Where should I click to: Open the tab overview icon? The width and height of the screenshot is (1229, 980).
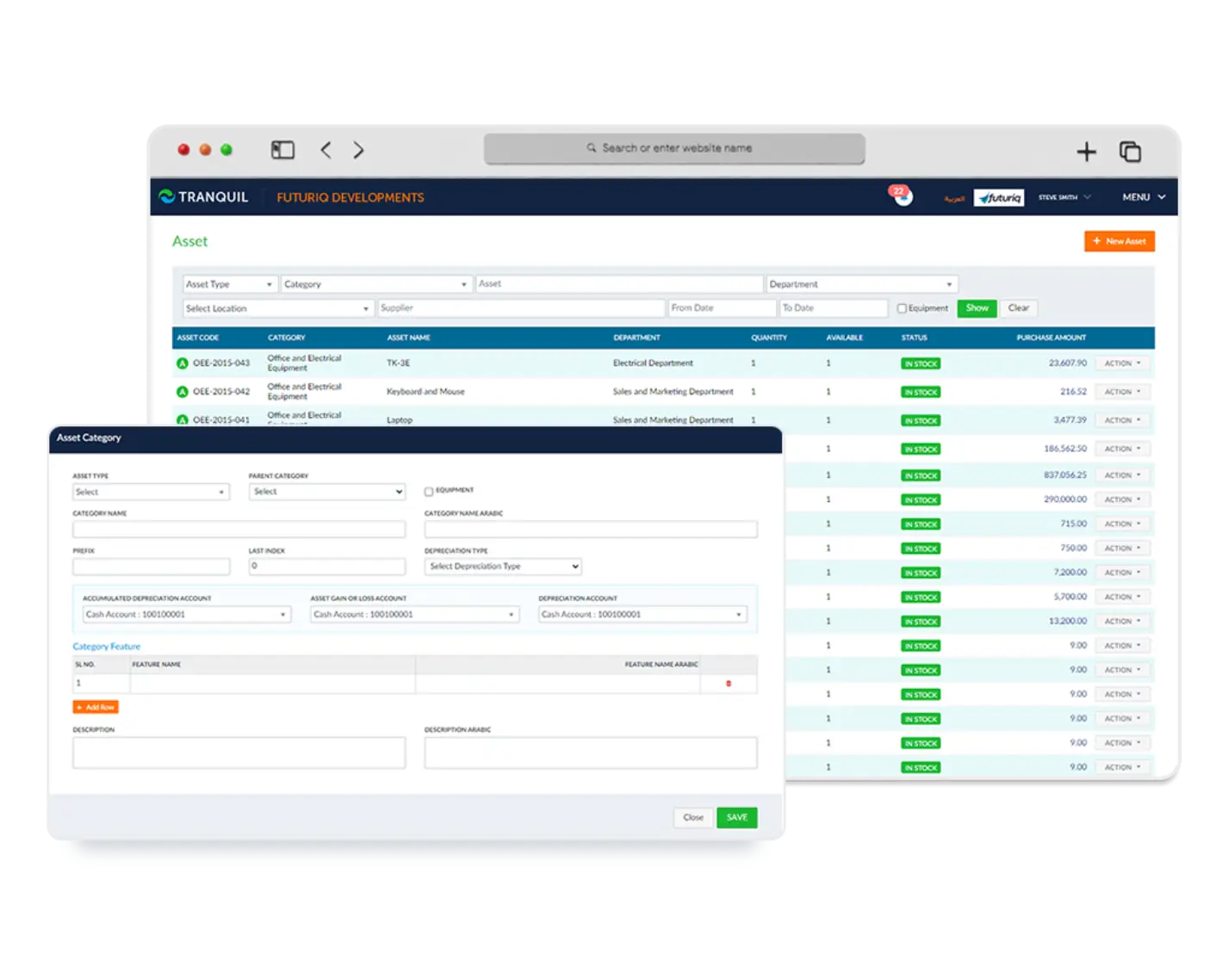[1130, 152]
